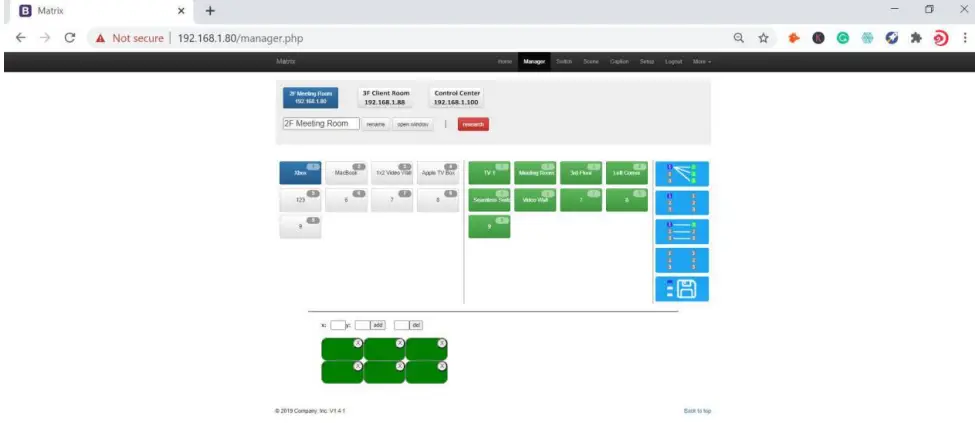
Task: Select the Xbox input source
Action: coord(300,173)
